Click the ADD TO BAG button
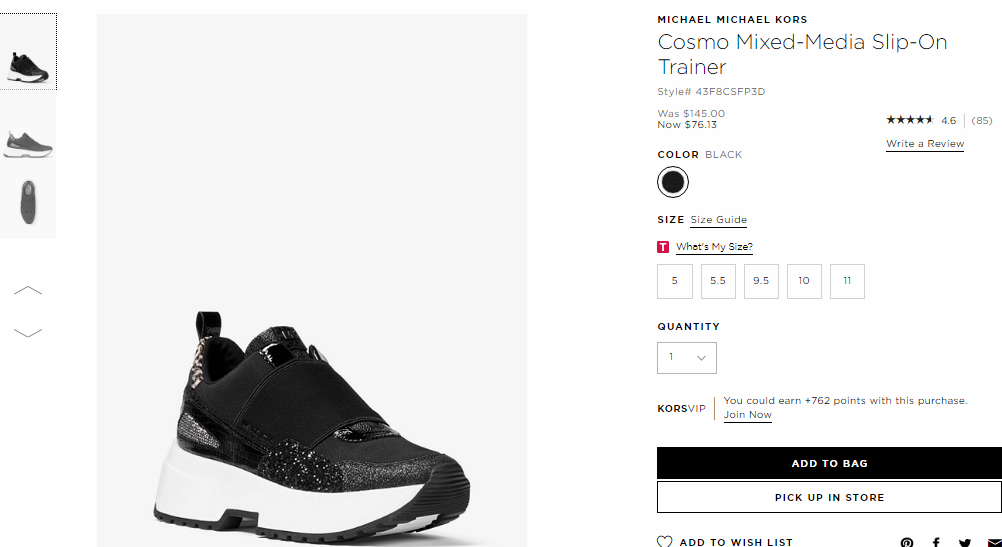1002x547 pixels. (829, 463)
